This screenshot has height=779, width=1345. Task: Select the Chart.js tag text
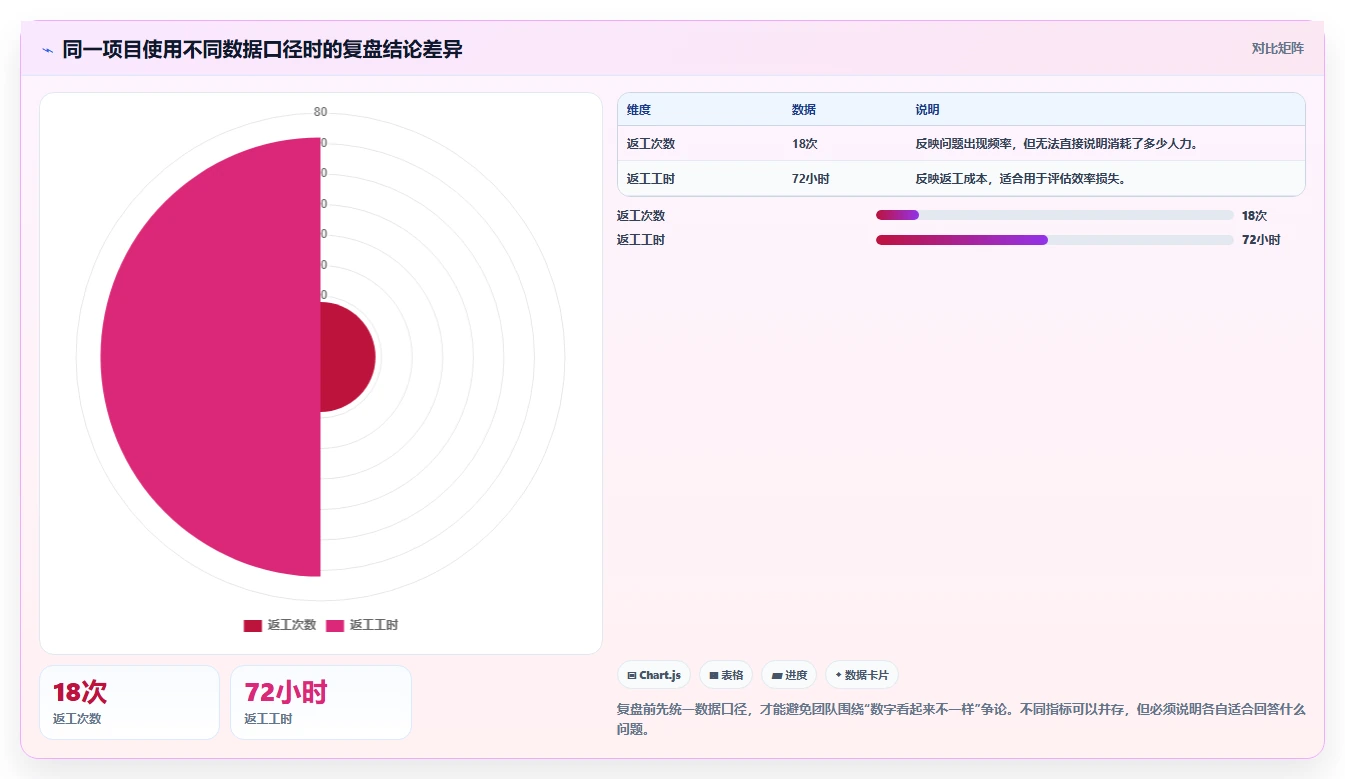click(x=660, y=675)
